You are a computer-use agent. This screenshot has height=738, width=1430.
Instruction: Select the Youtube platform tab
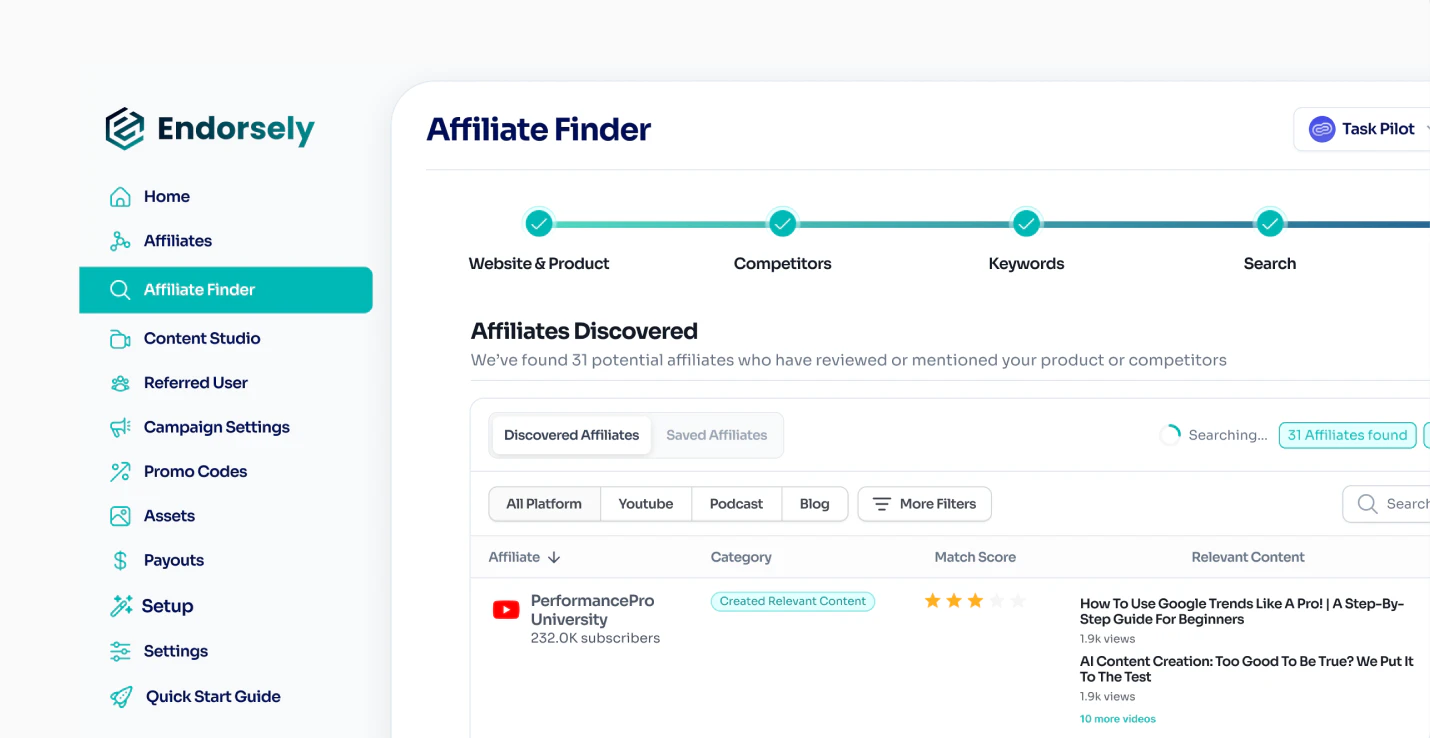(645, 504)
